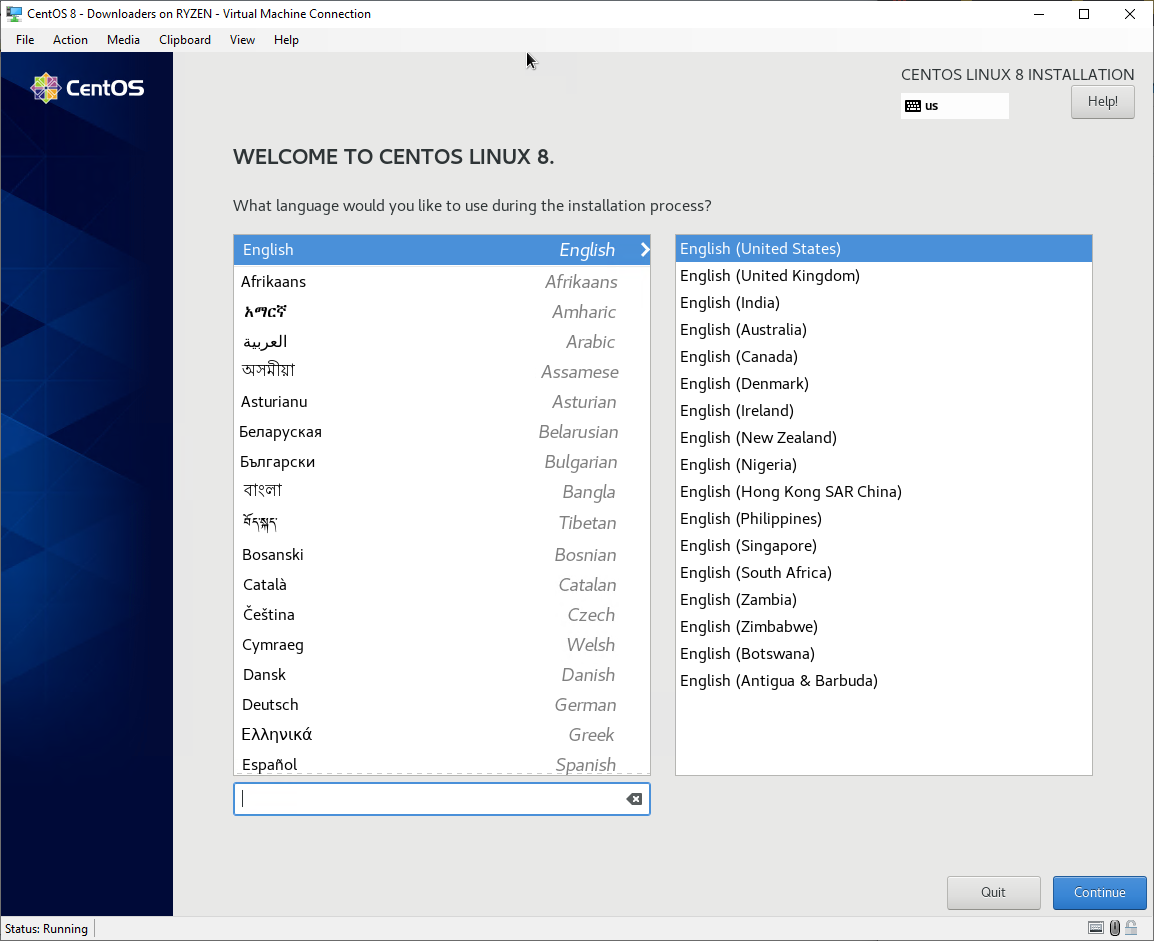Click the us keyboard layout indicator
Image resolution: width=1154 pixels, height=941 pixels.
pyautogui.click(x=955, y=106)
